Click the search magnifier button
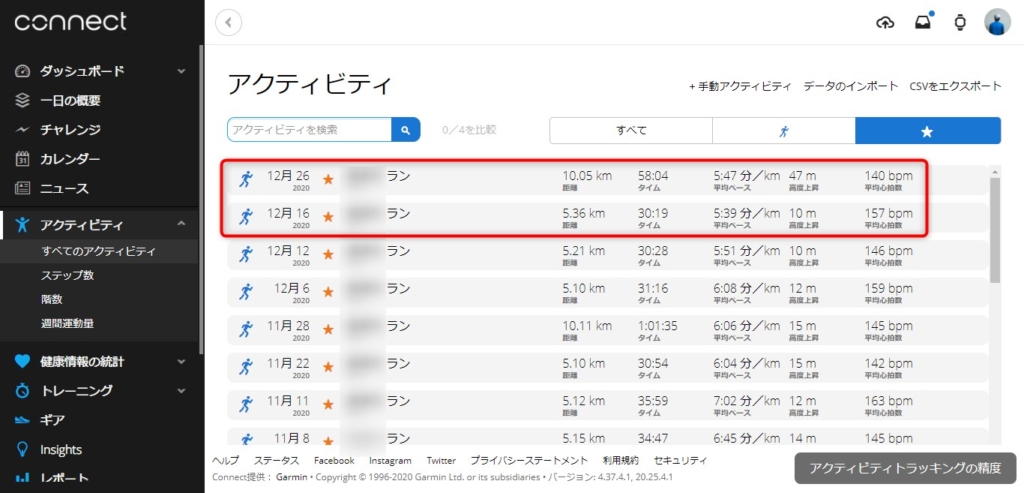 pos(406,130)
